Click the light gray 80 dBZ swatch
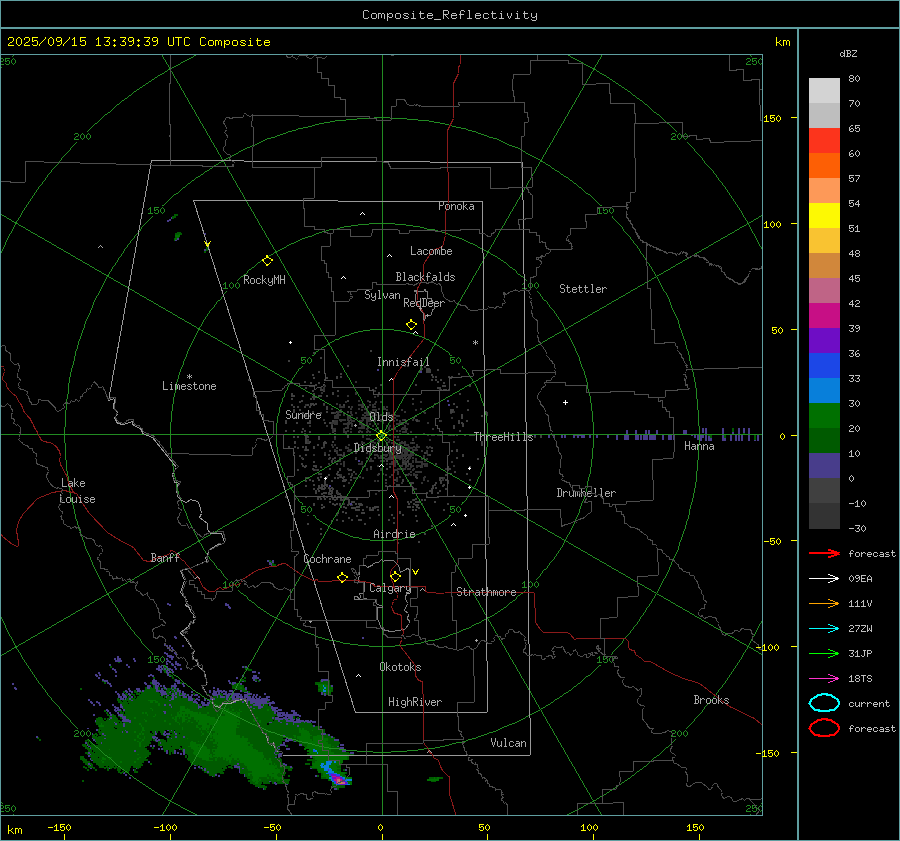 [x=824, y=91]
